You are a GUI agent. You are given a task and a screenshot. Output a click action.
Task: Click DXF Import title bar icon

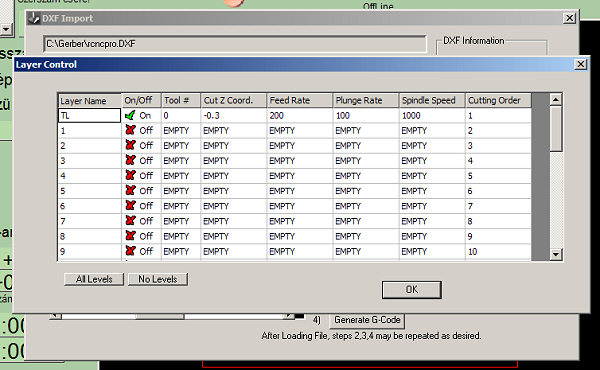tap(34, 18)
